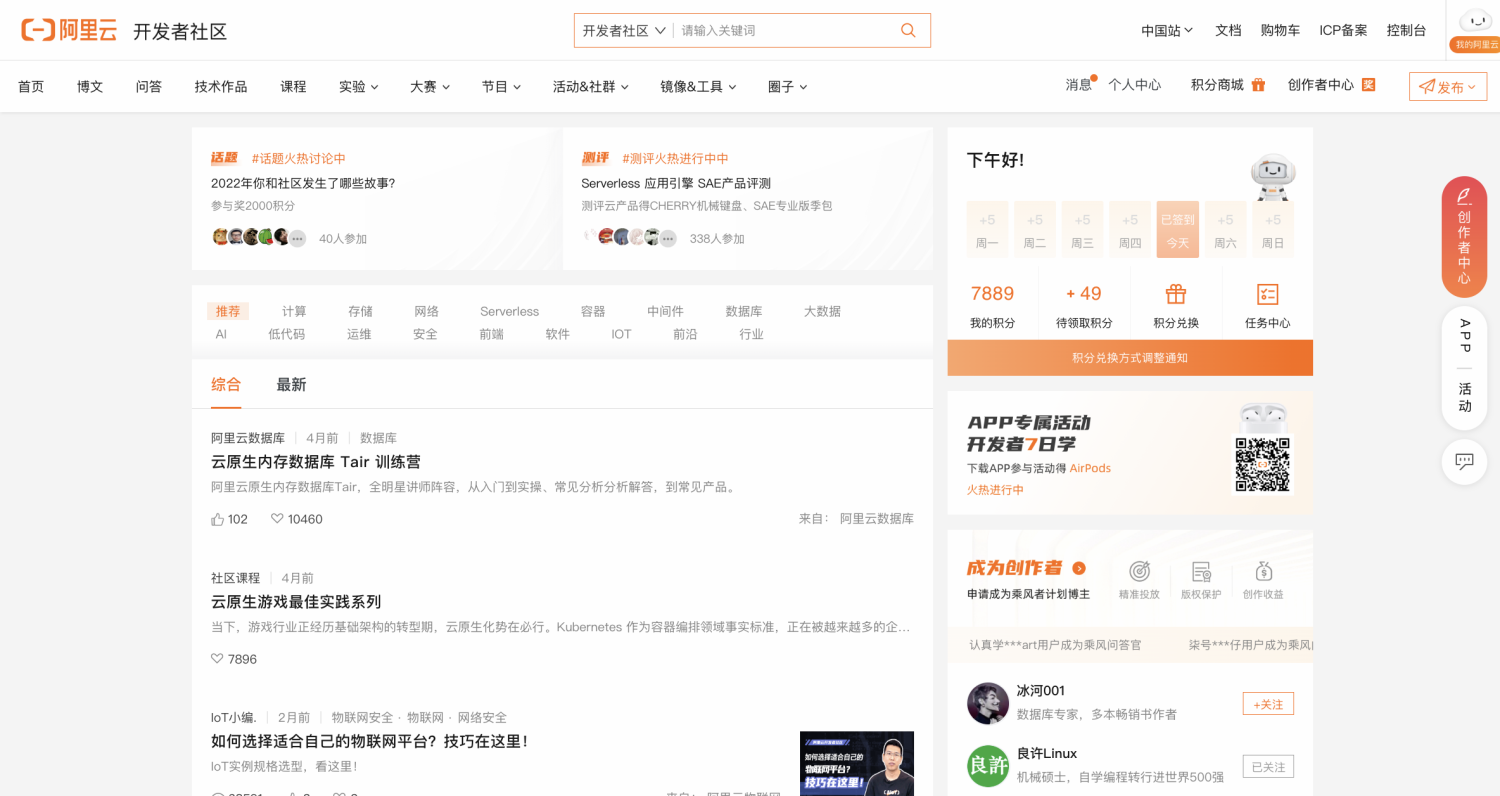Open the 节目 dropdown menu

(501, 87)
